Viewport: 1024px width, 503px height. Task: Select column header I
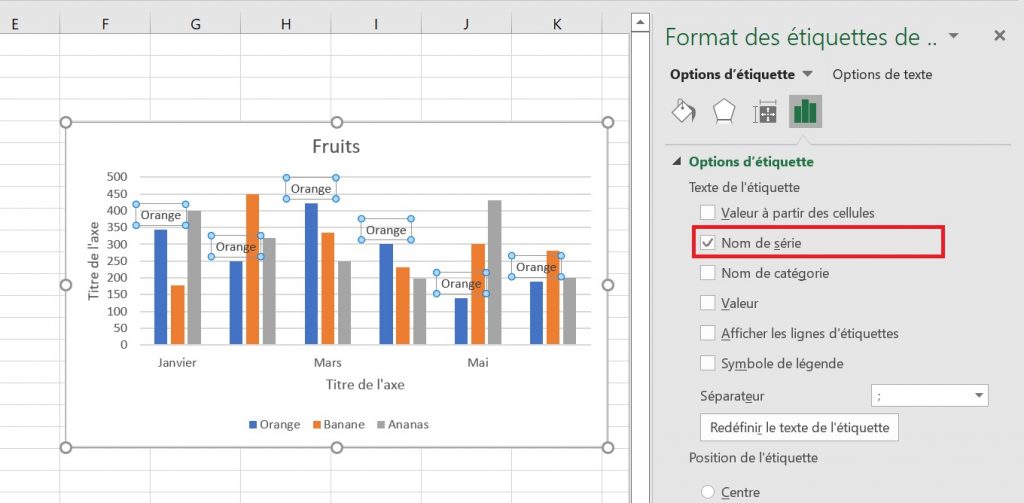(376, 24)
